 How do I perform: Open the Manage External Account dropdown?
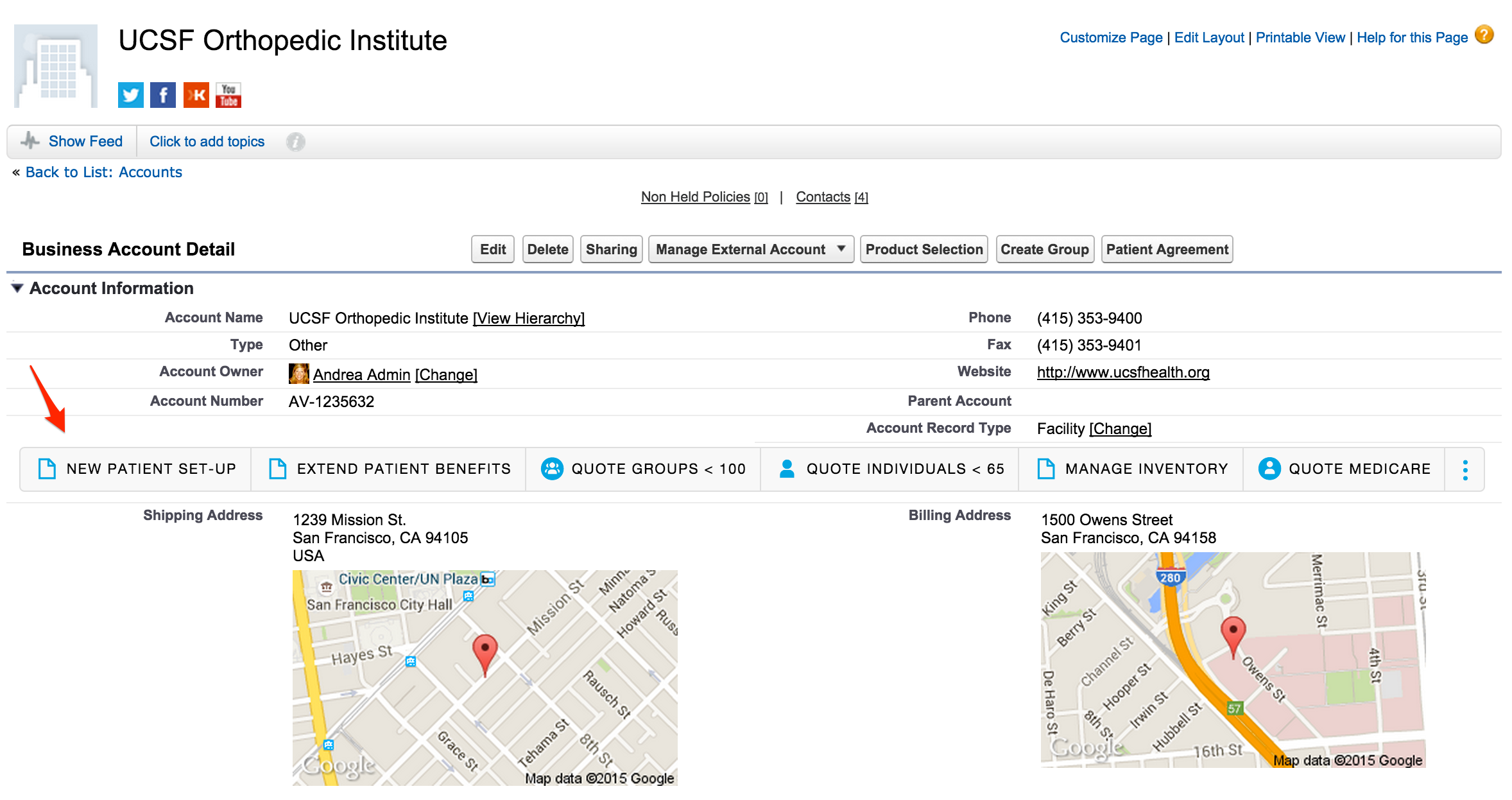pyautogui.click(x=751, y=249)
